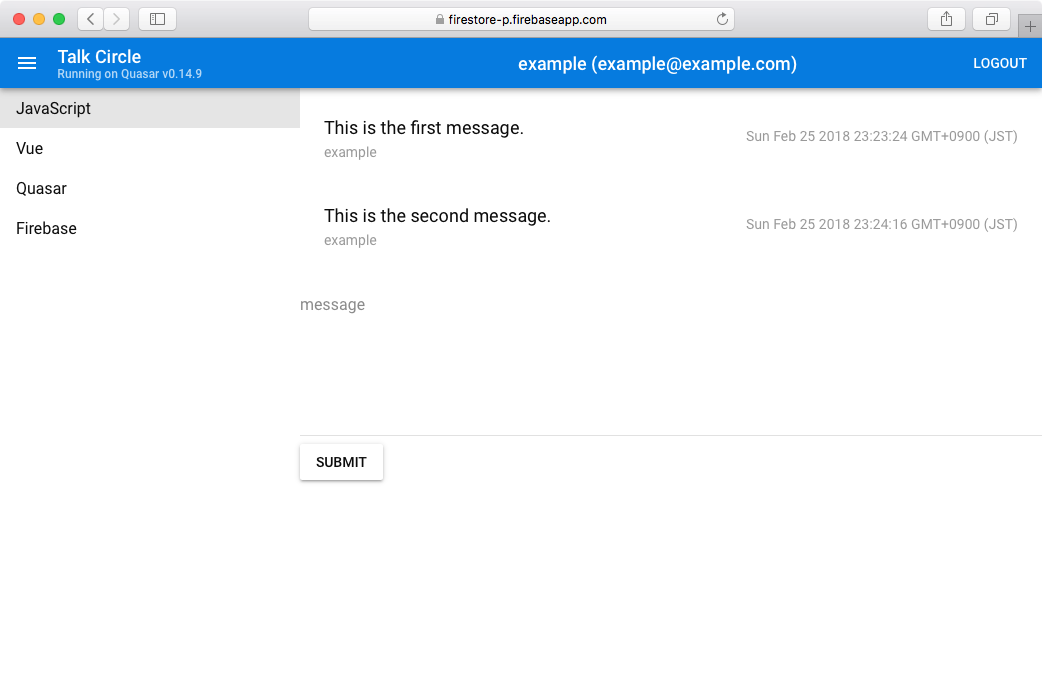Show all tabs overview button
This screenshot has height=675, width=1042.
[x=991, y=19]
